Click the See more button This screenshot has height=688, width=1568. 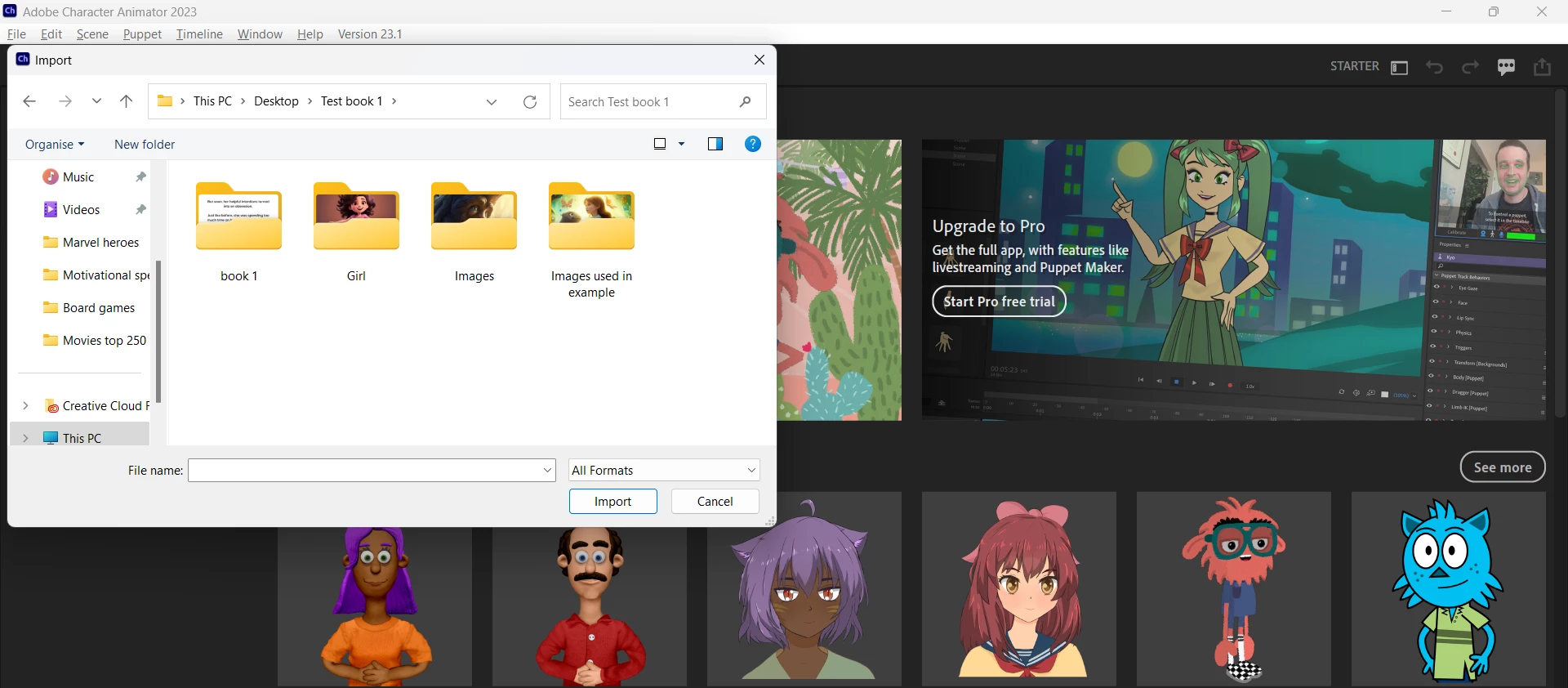(x=1503, y=467)
